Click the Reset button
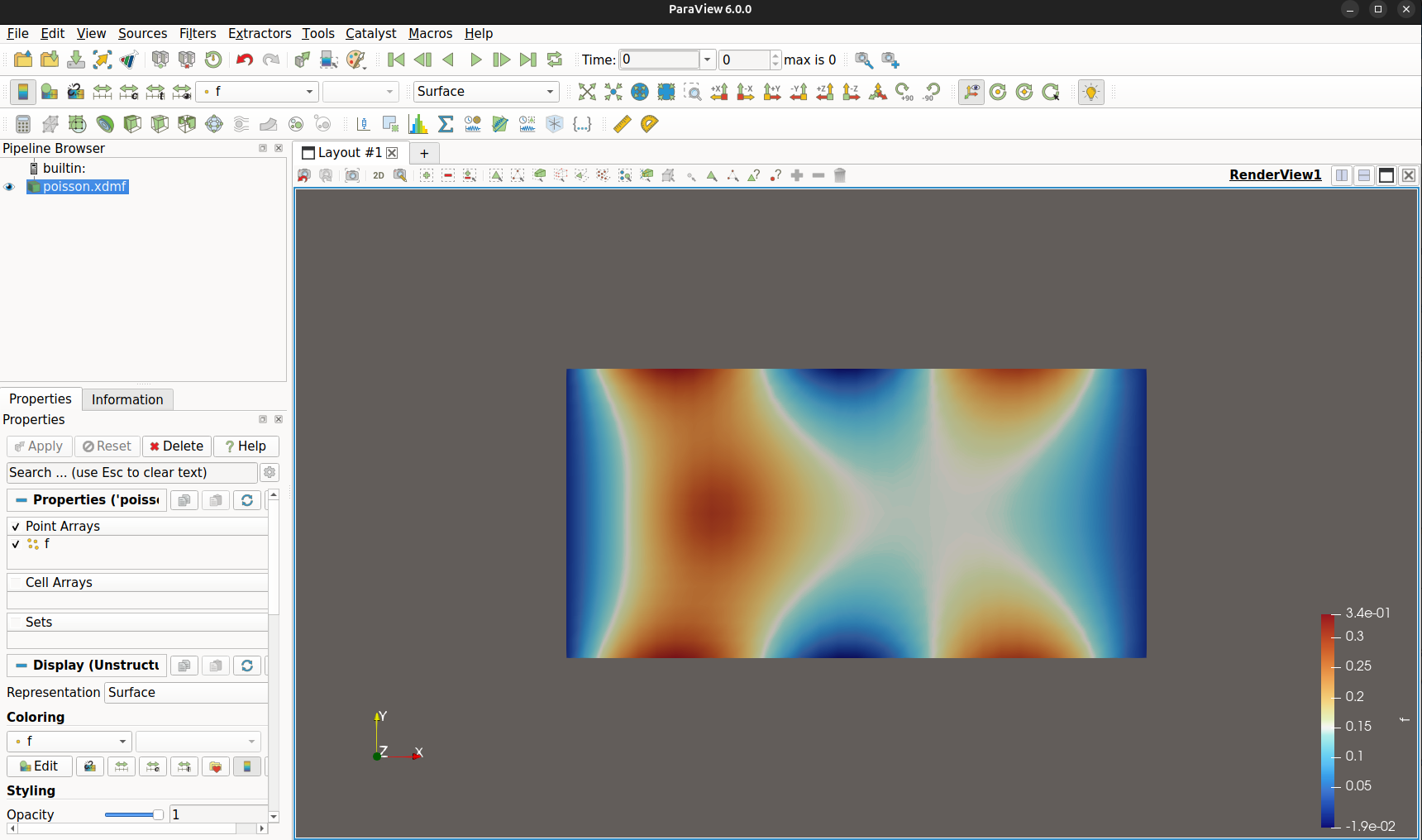This screenshot has width=1422, height=840. click(107, 446)
